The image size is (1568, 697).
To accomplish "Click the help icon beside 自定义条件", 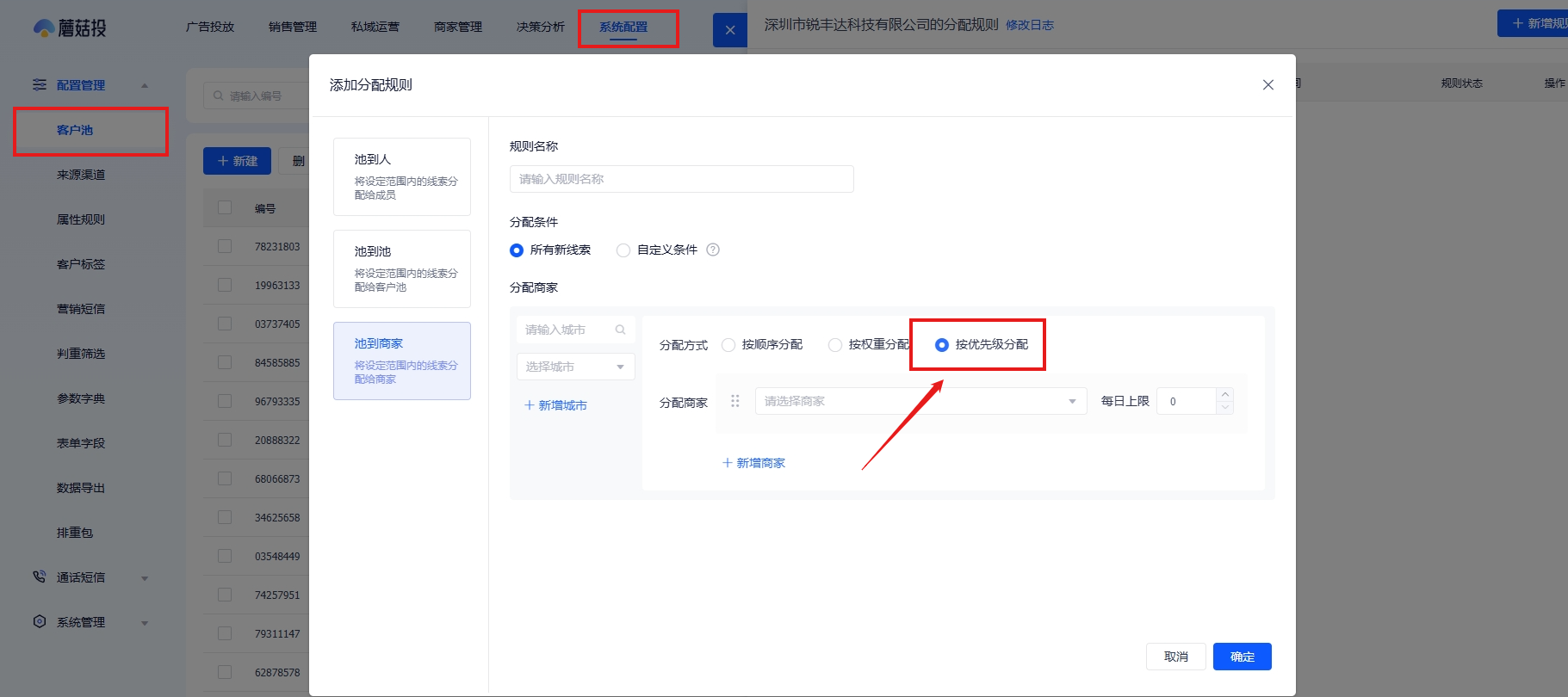I will [x=713, y=250].
